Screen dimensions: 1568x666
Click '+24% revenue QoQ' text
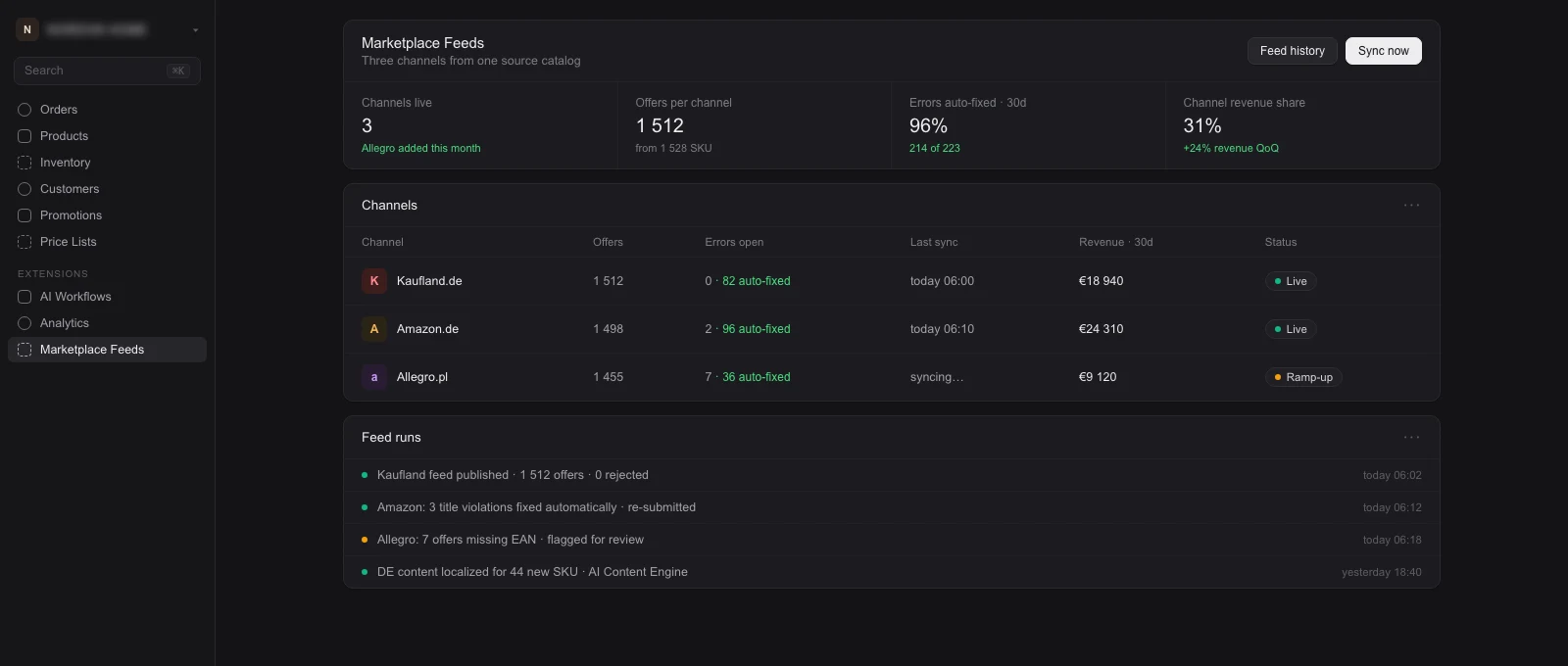[1231, 149]
